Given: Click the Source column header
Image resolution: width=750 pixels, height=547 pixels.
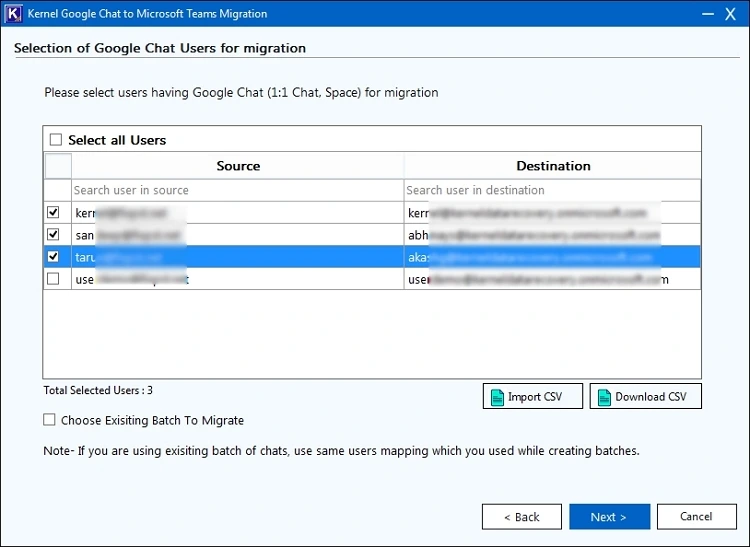Looking at the screenshot, I should click(x=238, y=166).
